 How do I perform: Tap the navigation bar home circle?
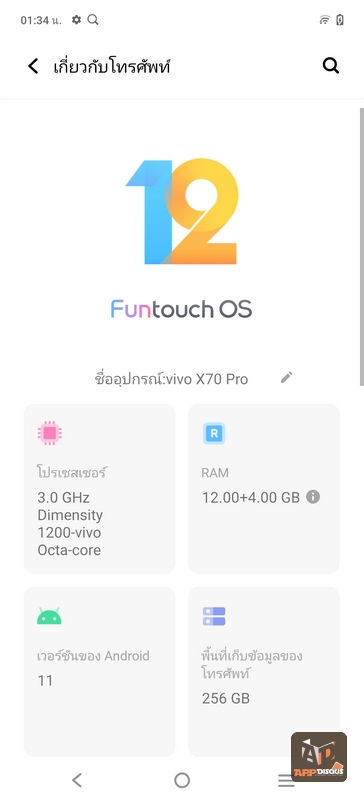tap(182, 780)
